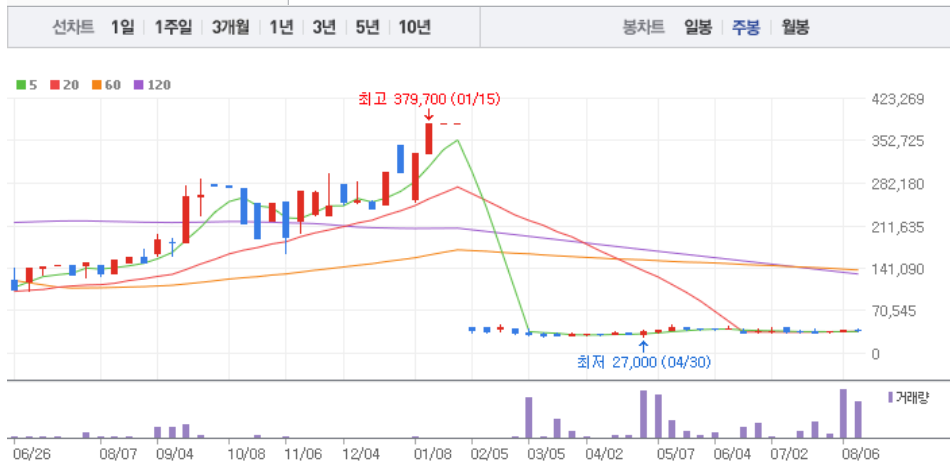Screen dimensions: 950x469
Task: Click the 03/05 date axis label
Action: click(x=544, y=453)
